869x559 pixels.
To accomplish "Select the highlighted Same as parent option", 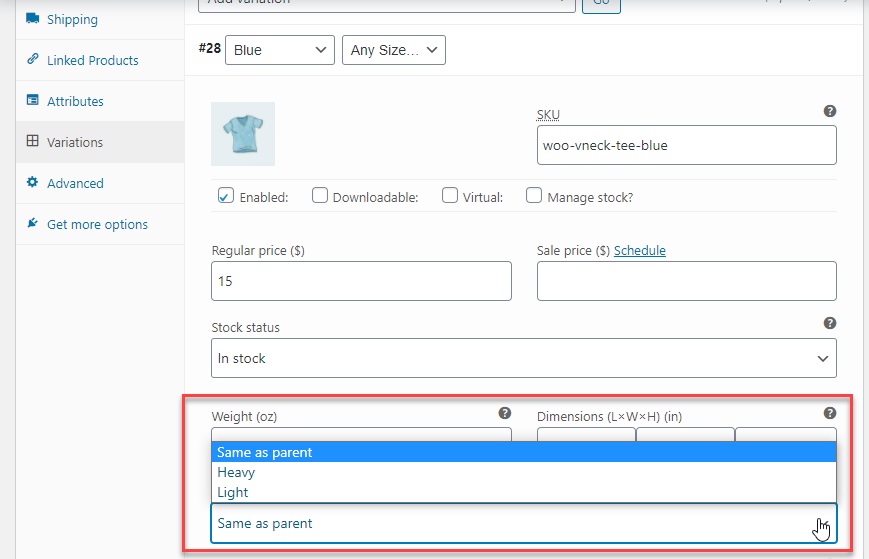I will click(x=524, y=452).
